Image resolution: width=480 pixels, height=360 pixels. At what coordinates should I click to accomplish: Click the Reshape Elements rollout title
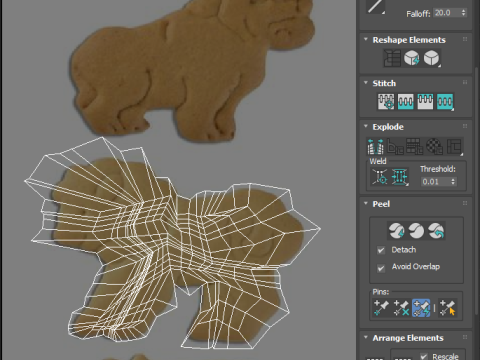(x=409, y=40)
